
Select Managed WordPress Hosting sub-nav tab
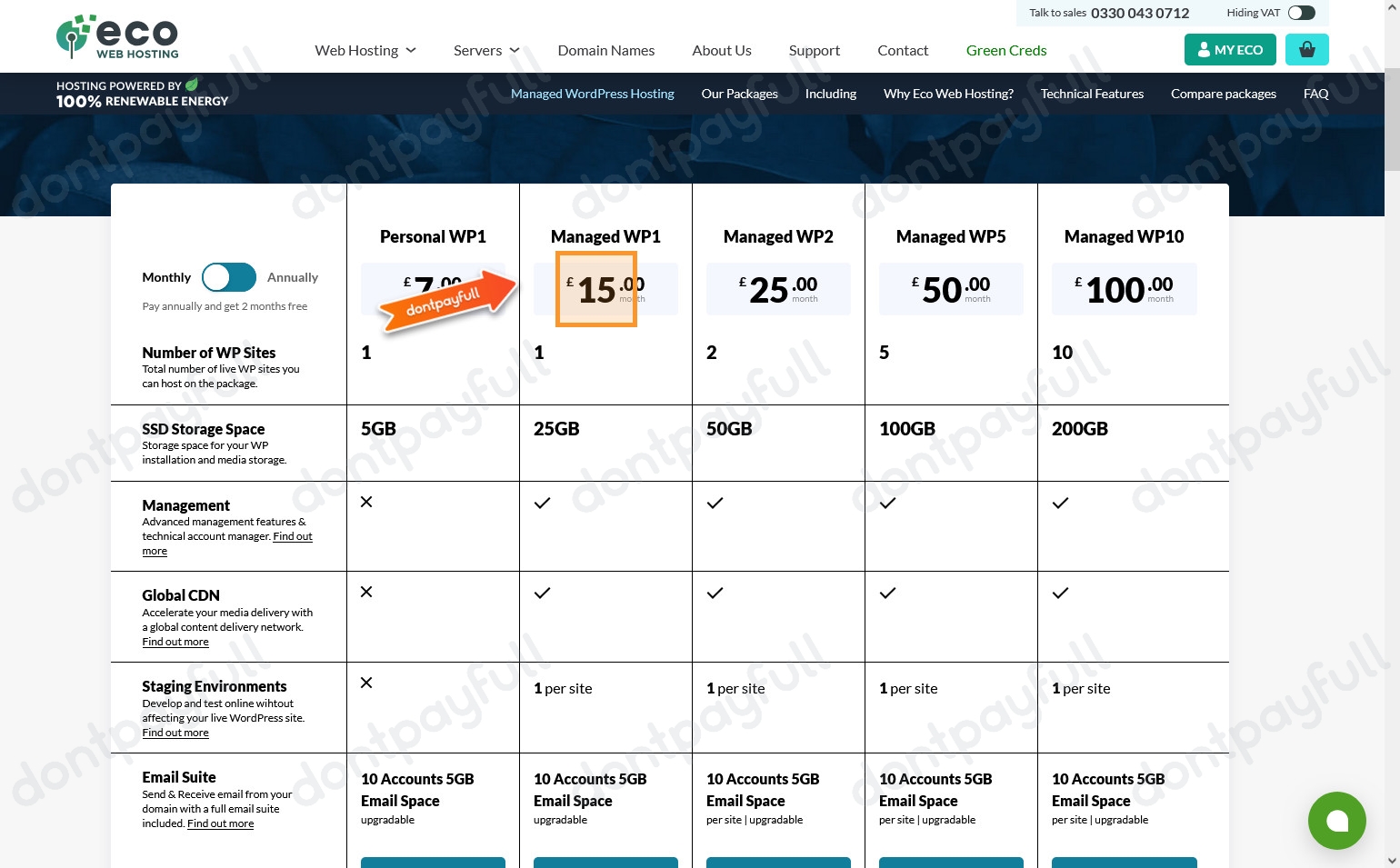pyautogui.click(x=593, y=94)
